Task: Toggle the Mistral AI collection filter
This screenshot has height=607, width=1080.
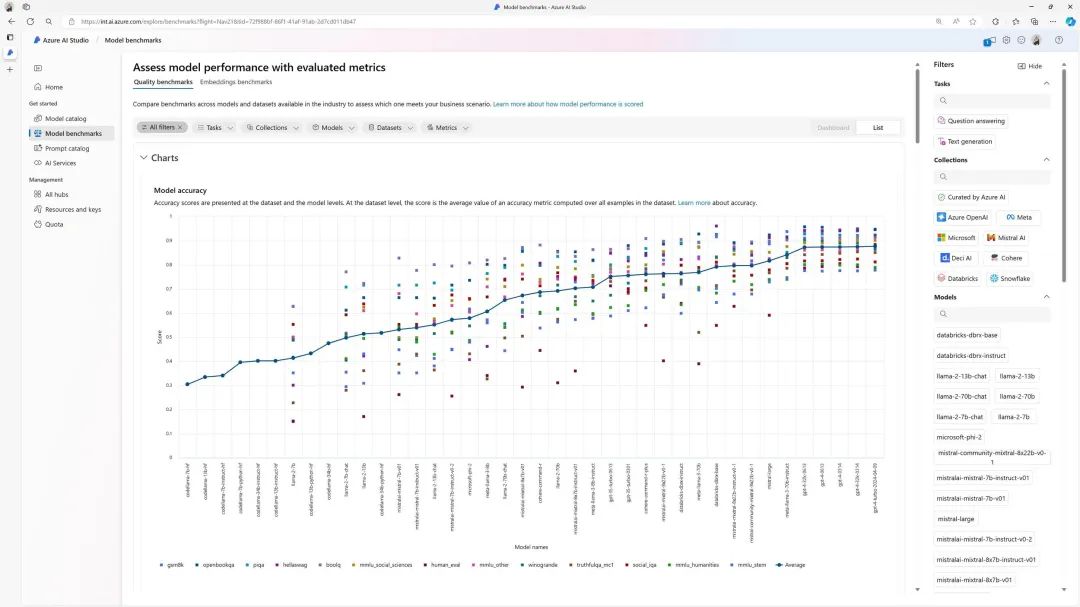Action: tap(1006, 238)
